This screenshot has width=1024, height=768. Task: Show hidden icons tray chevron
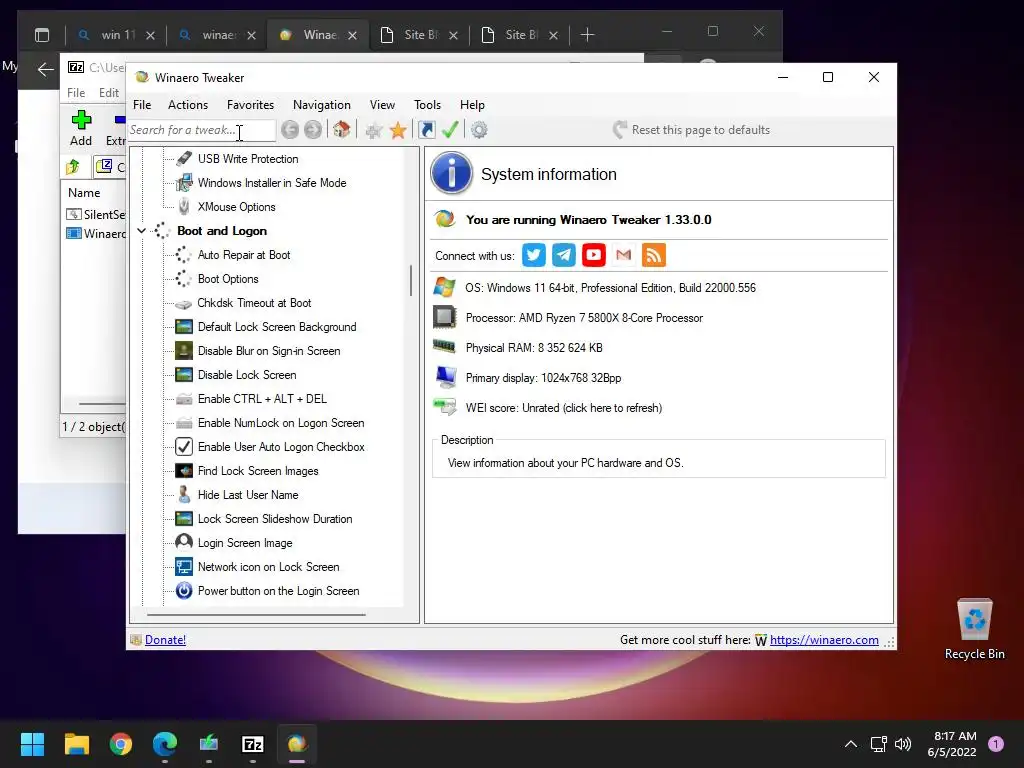(x=850, y=744)
